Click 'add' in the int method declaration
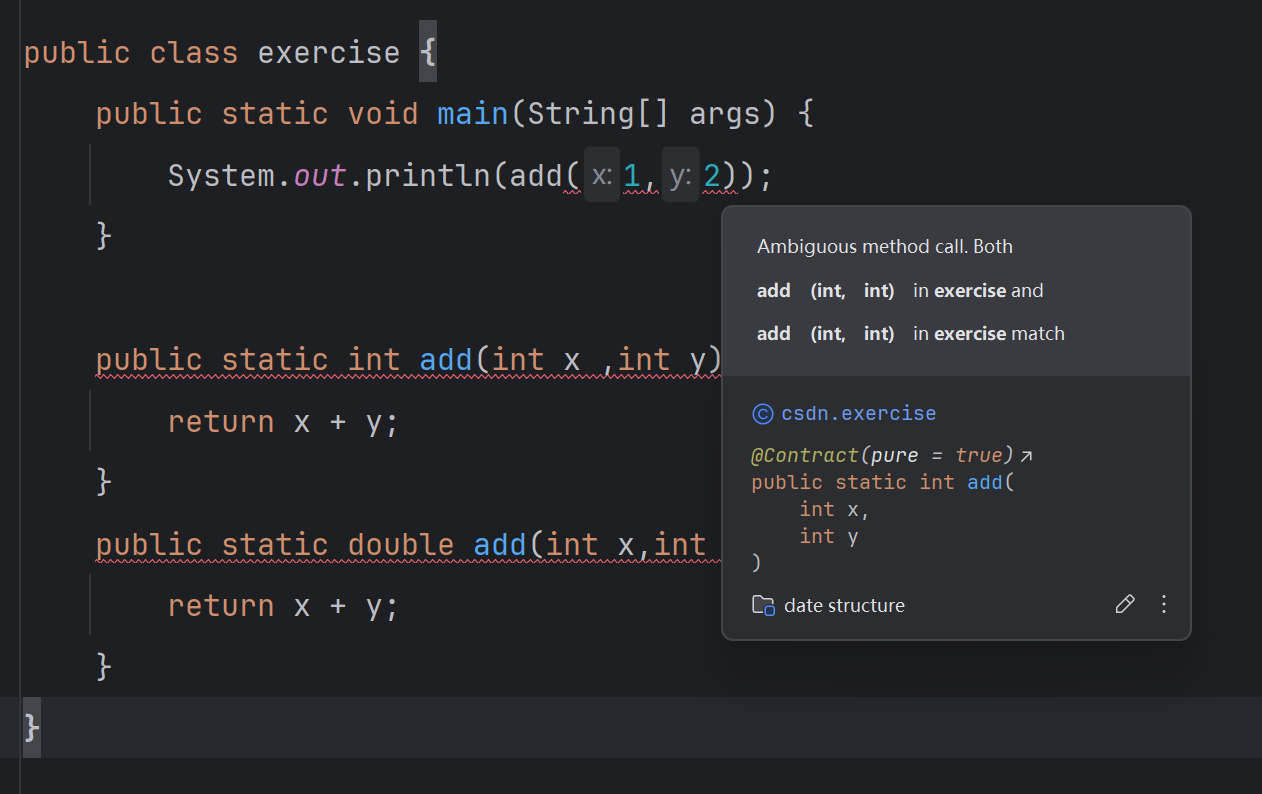This screenshot has height=794, width=1262. (x=446, y=359)
